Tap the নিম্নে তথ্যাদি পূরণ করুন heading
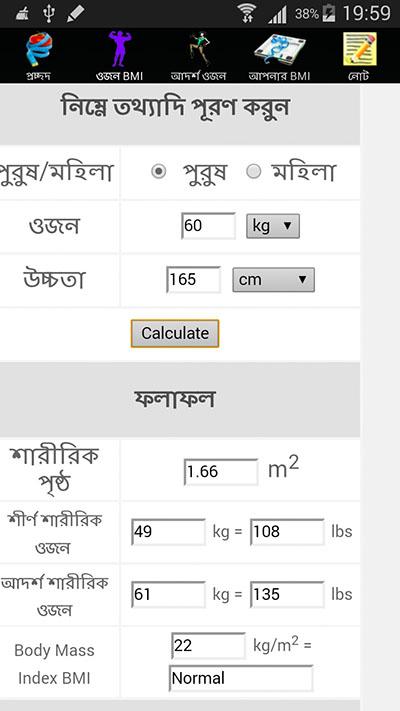 (175, 108)
